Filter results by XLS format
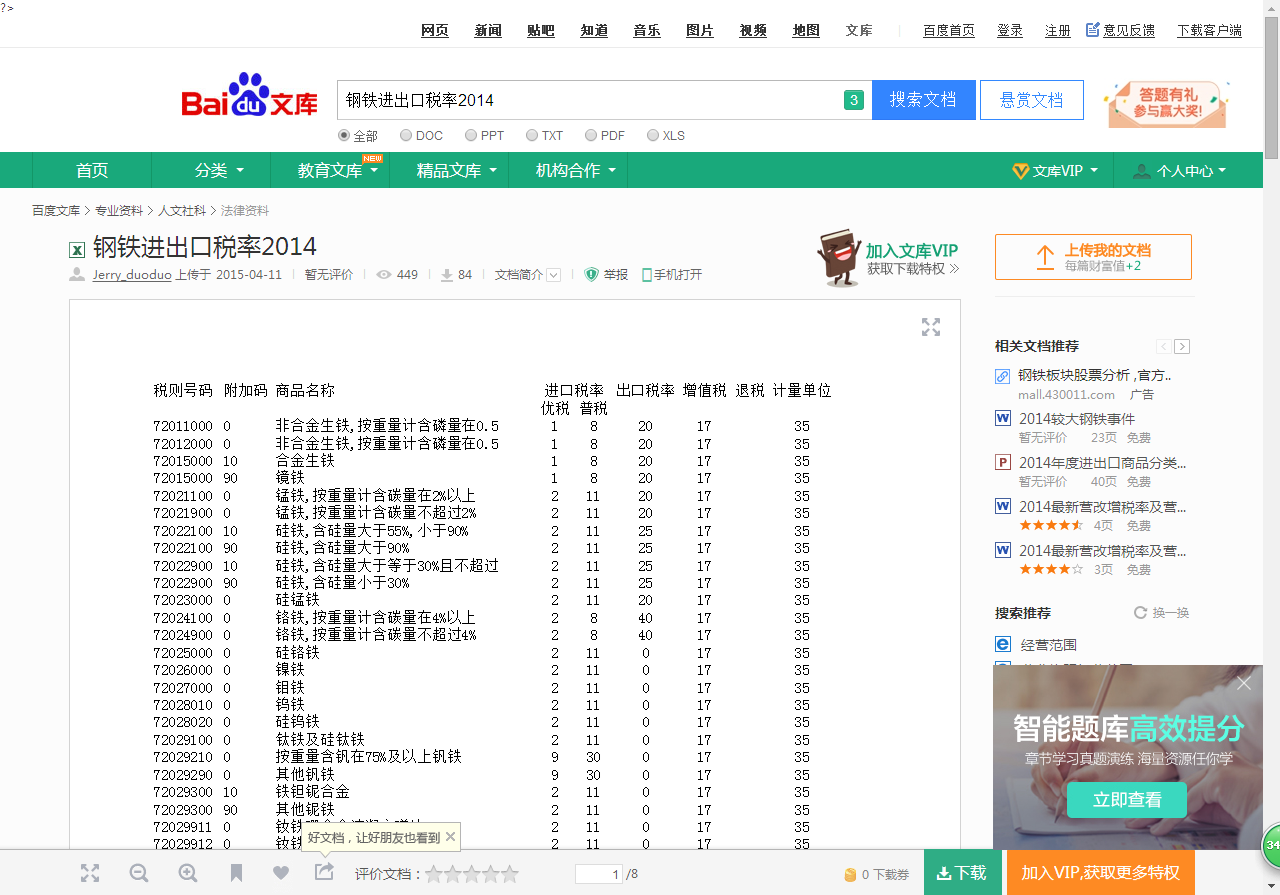This screenshot has height=895, width=1280. (651, 135)
